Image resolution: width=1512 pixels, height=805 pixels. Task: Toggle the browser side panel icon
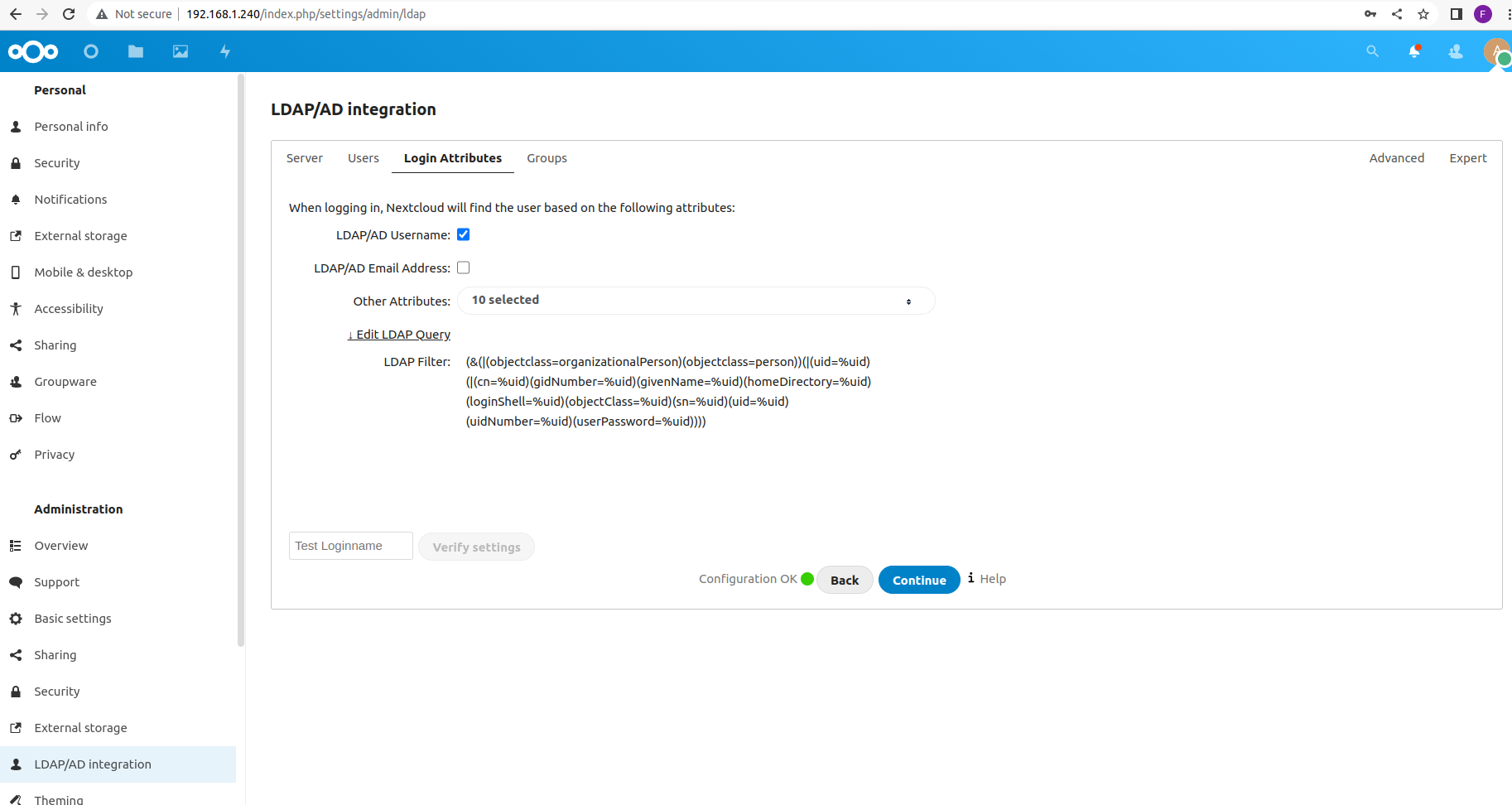click(1457, 14)
